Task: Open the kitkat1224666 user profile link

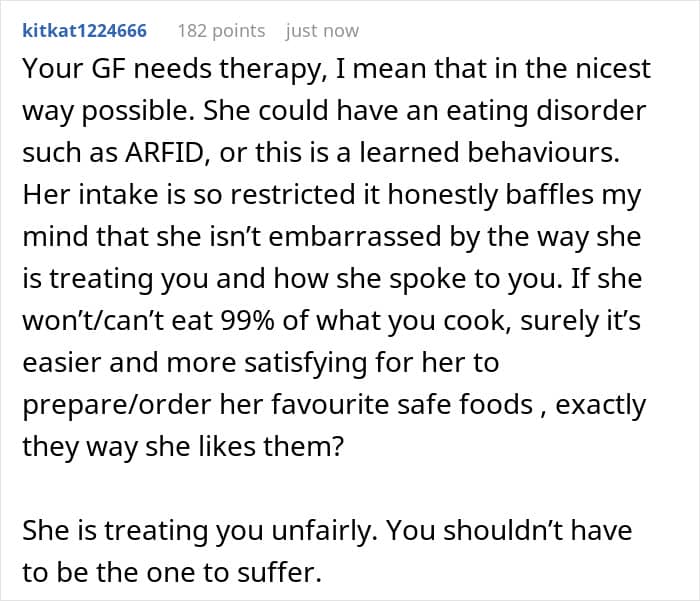Action: (84, 31)
